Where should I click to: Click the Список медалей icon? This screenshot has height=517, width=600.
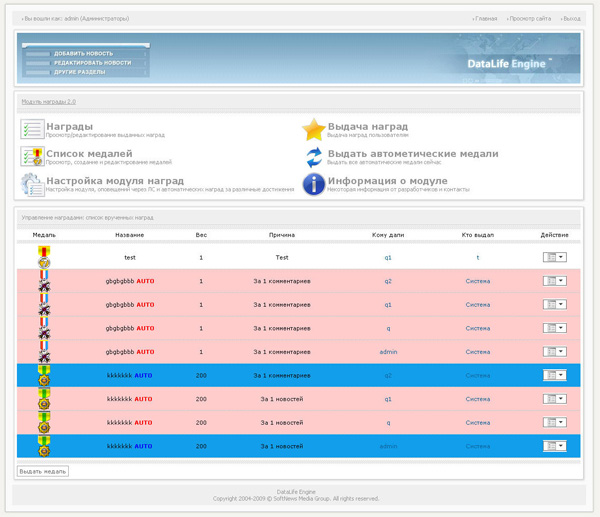point(32,157)
